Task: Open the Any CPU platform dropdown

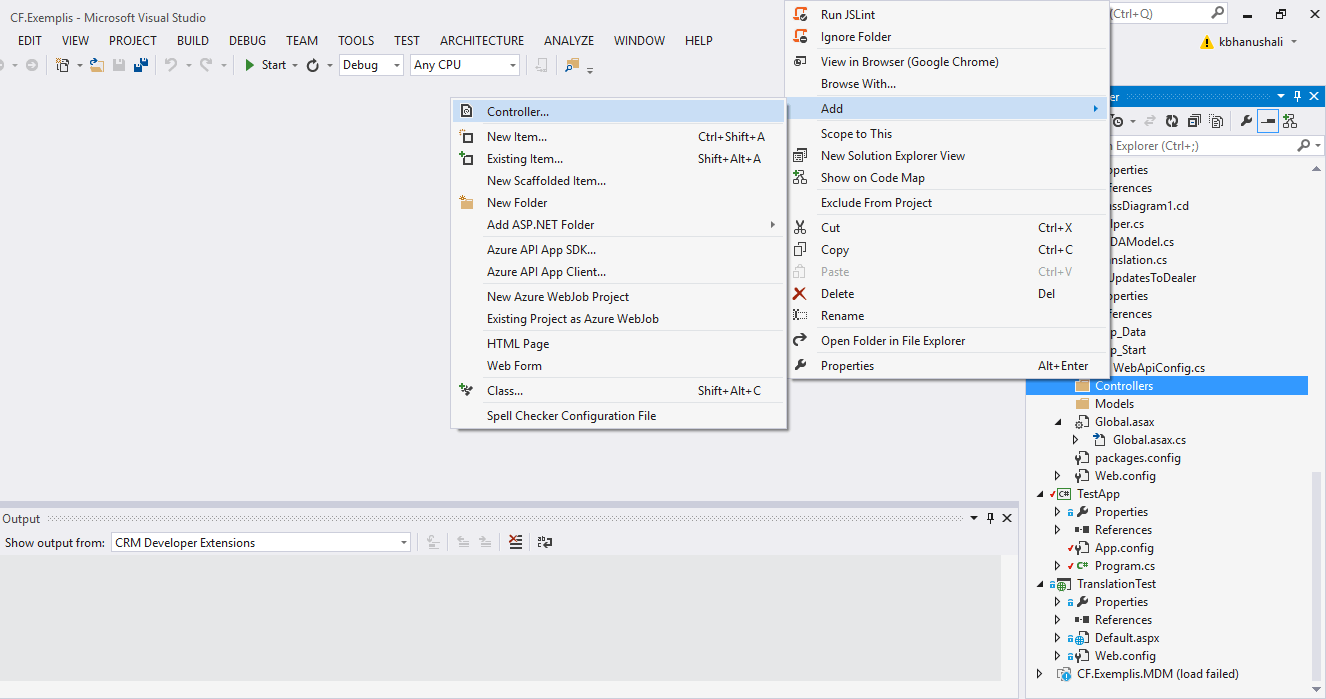Action: [x=513, y=65]
